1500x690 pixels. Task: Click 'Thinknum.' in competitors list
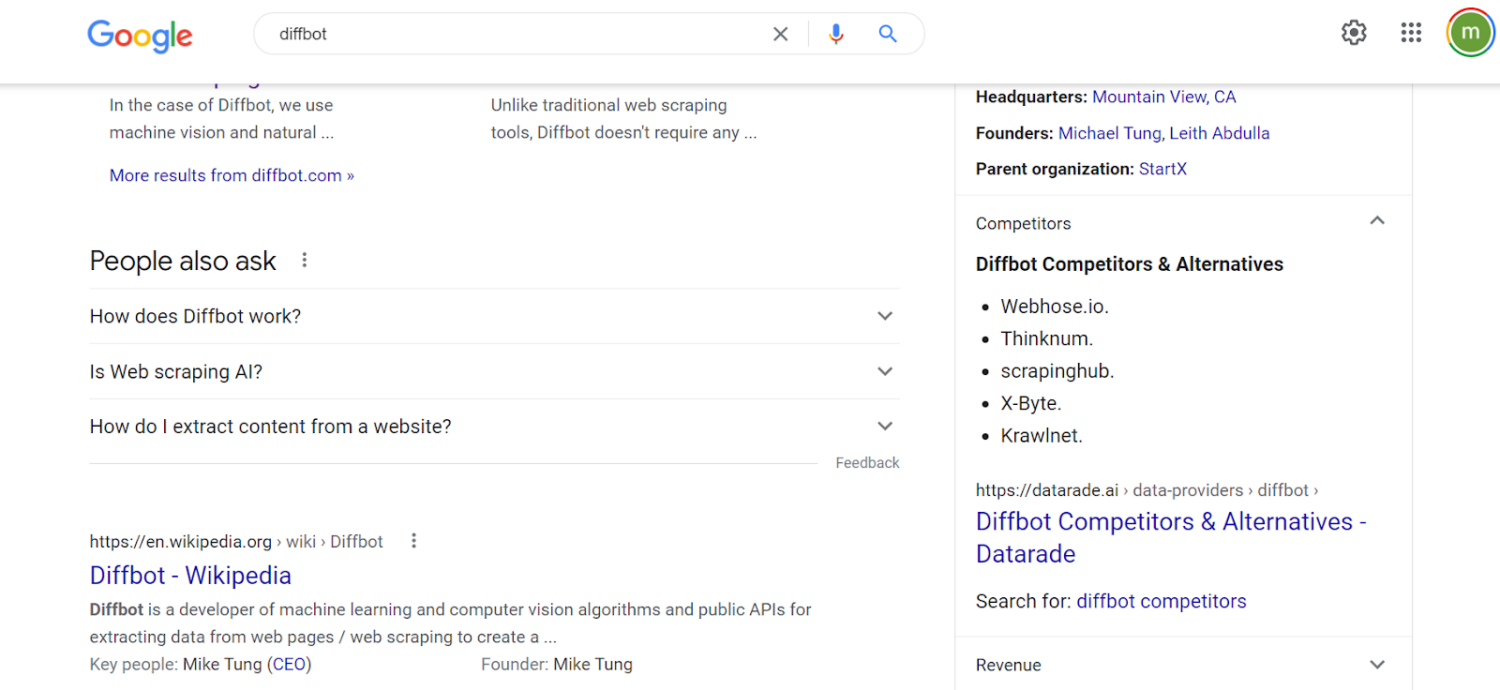1046,339
